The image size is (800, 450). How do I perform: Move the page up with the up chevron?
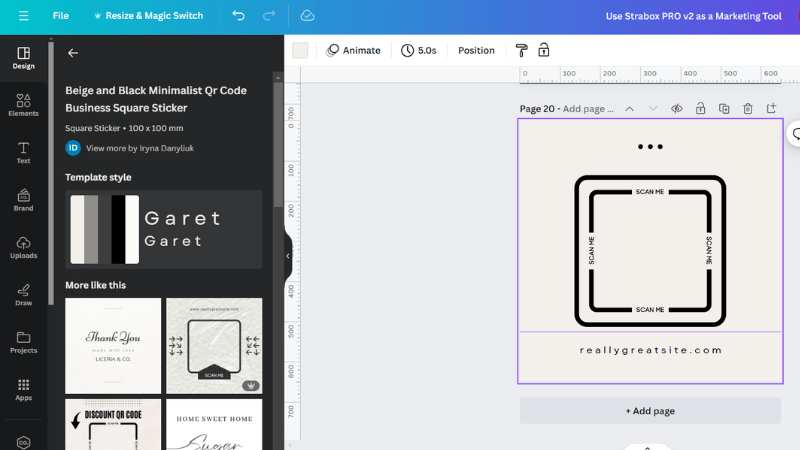[629, 108]
